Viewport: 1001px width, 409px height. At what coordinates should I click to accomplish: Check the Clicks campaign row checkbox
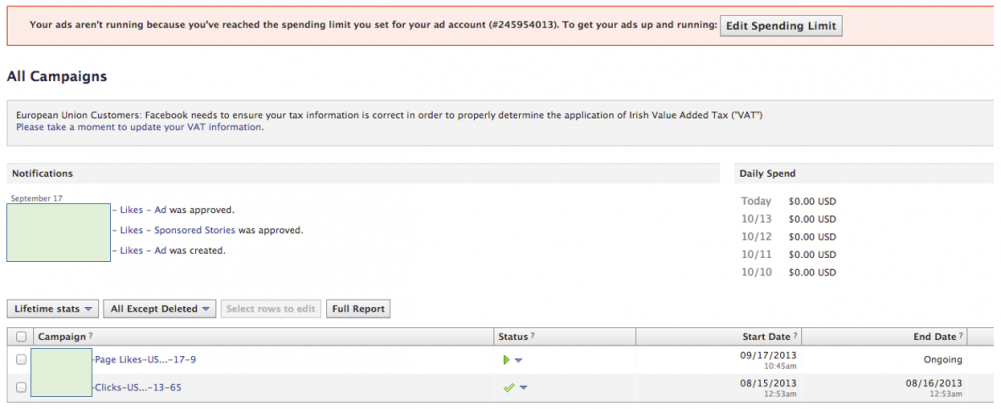pyautogui.click(x=21, y=387)
